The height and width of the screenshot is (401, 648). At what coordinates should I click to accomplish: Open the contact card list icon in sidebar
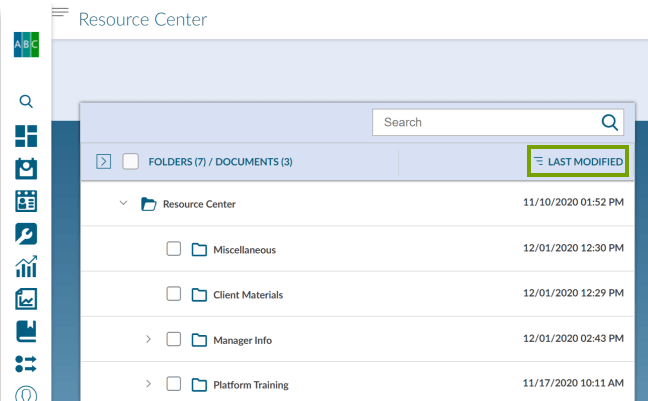26,201
